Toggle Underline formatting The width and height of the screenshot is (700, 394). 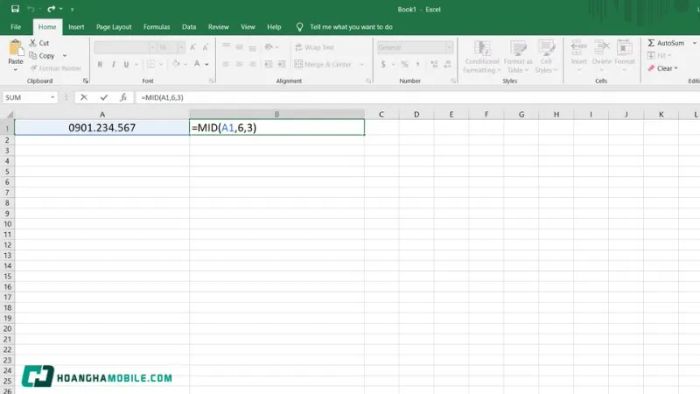coord(126,65)
